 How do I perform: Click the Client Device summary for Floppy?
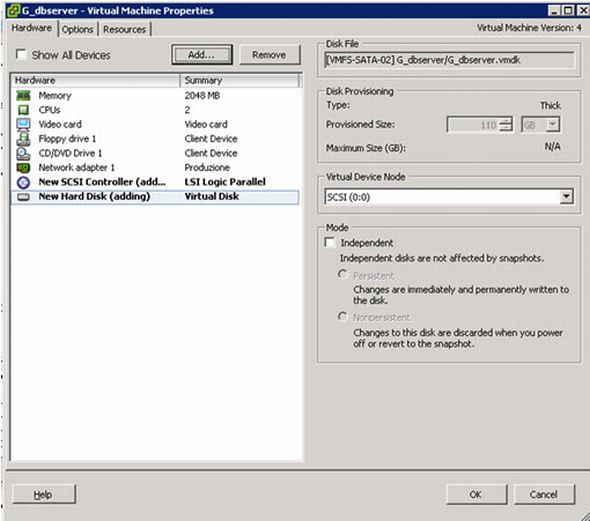click(x=211, y=139)
